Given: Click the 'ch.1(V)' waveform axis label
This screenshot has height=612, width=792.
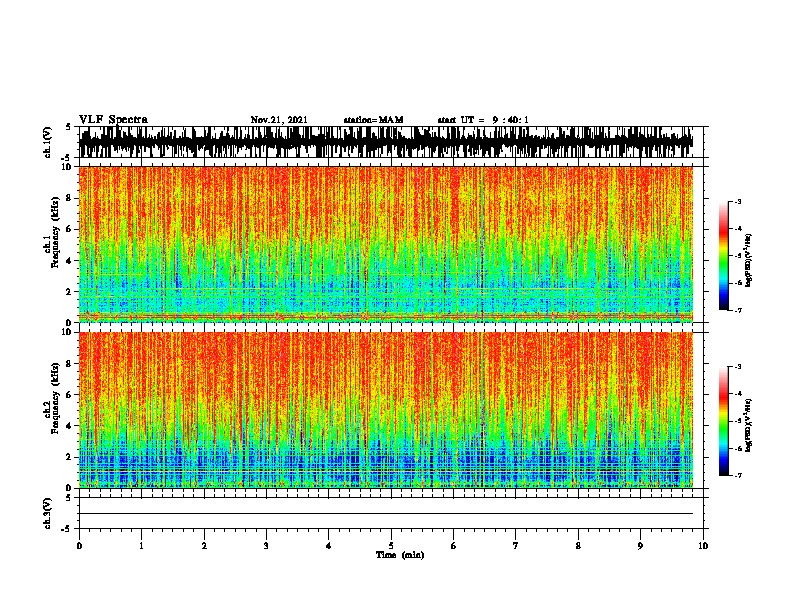Looking at the screenshot, I should [x=47, y=142].
